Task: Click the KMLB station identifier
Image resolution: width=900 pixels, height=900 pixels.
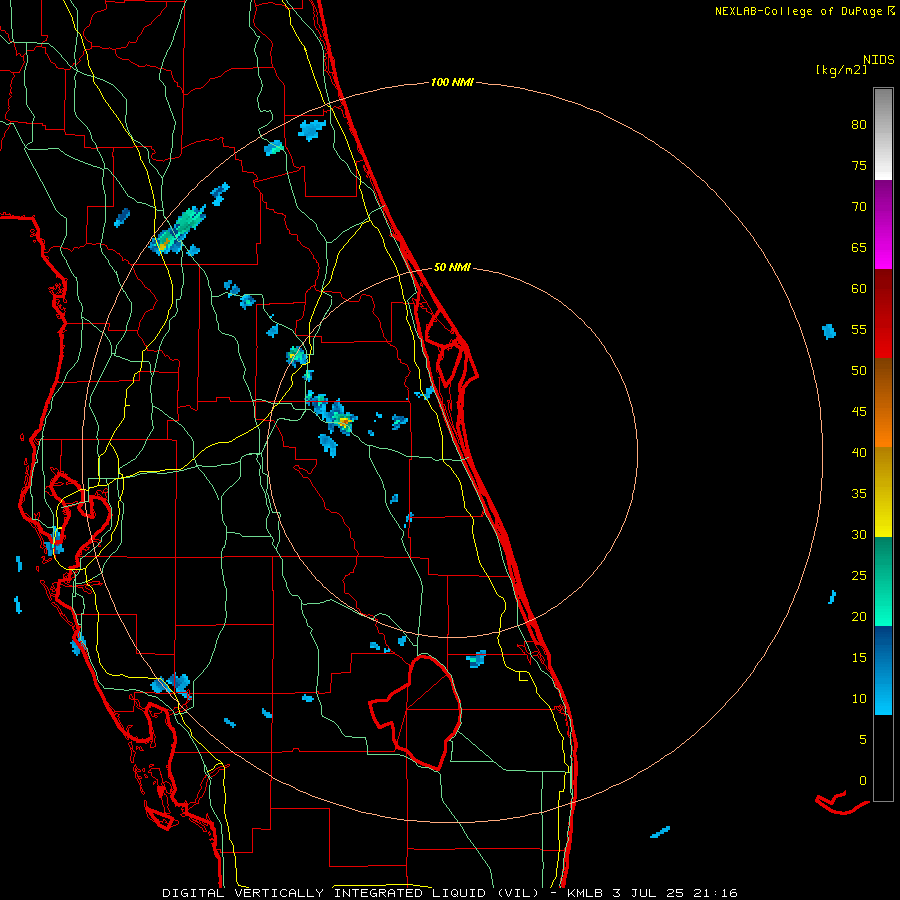Action: tap(585, 893)
